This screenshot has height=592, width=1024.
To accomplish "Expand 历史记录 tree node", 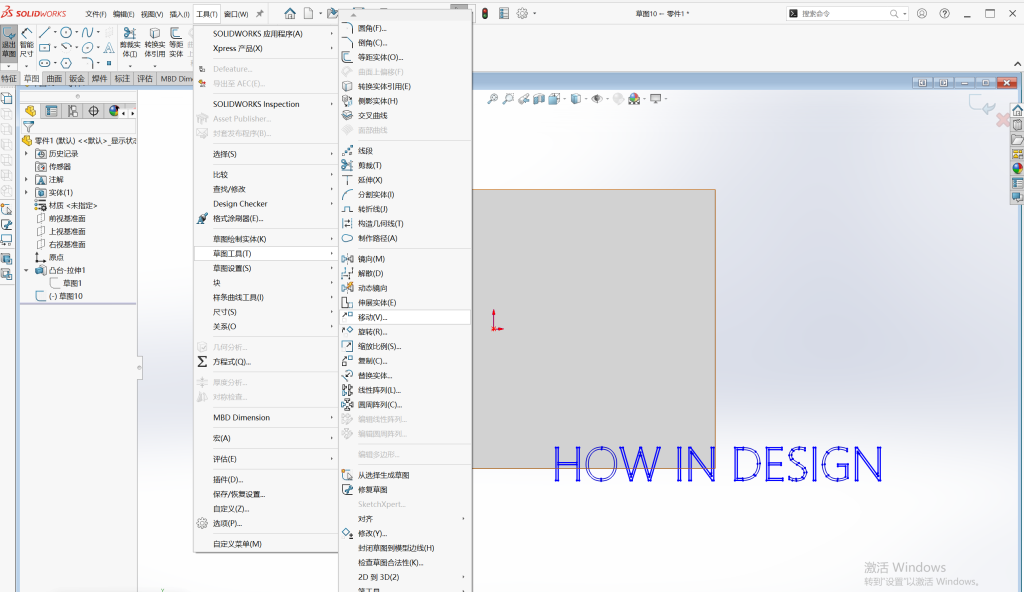I will (x=27, y=154).
